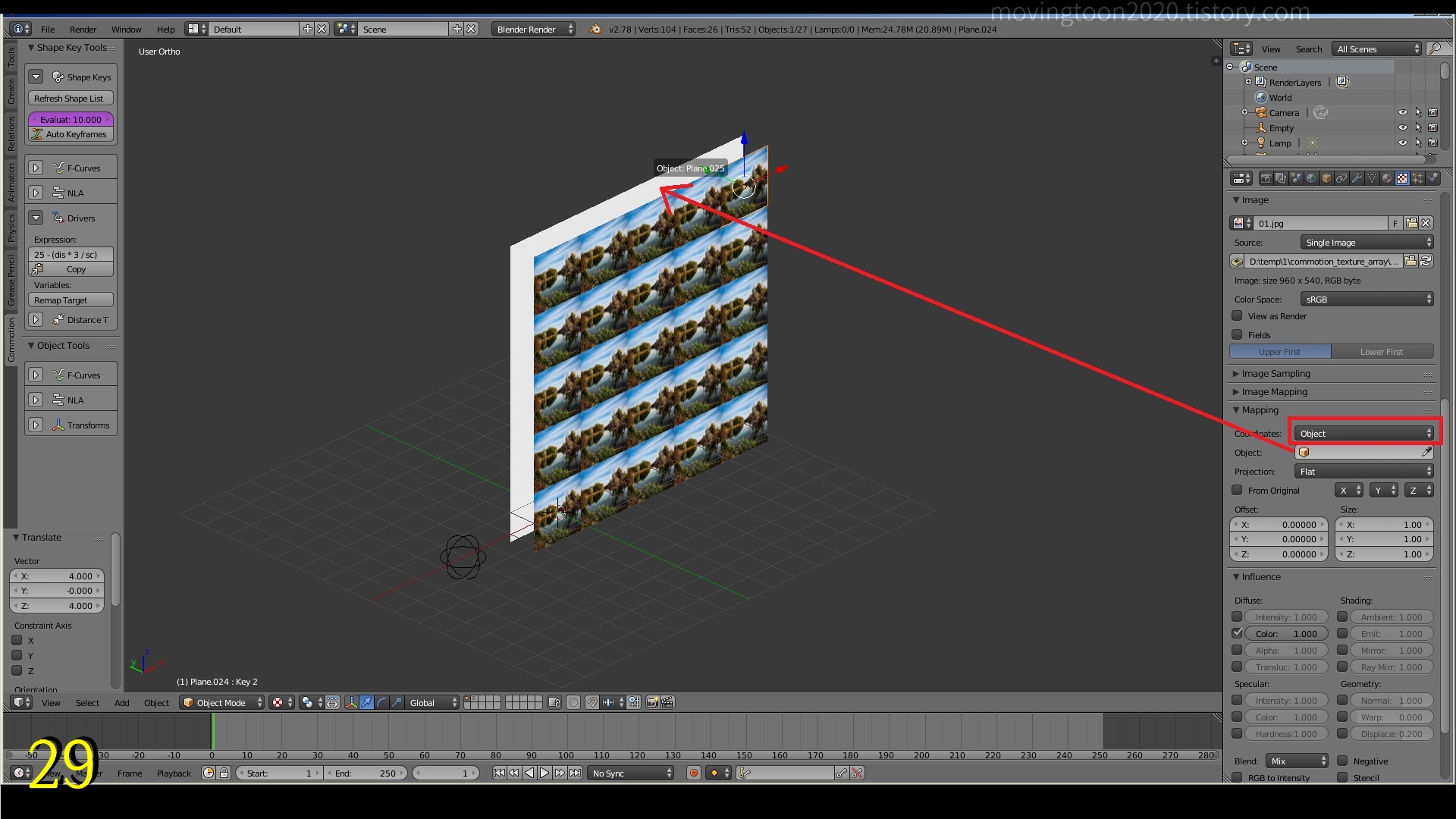Viewport: 1456px width, 819px height.
Task: Open the Scene properties tab icon
Action: click(1296, 178)
